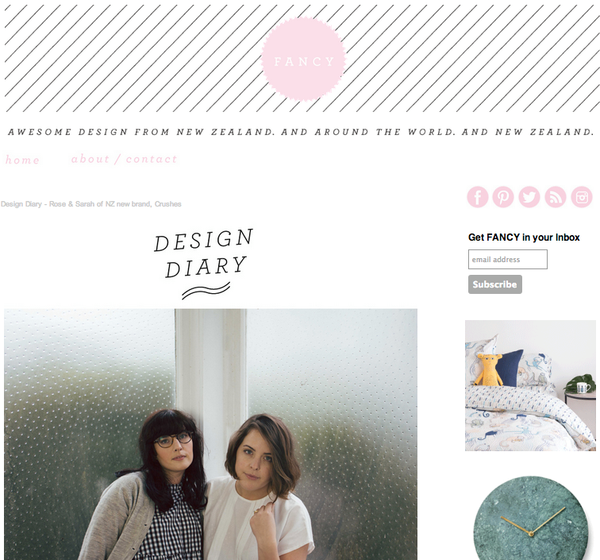Viewport: 600px width, 560px height.
Task: Open the green marble clock image
Action: pos(530,519)
